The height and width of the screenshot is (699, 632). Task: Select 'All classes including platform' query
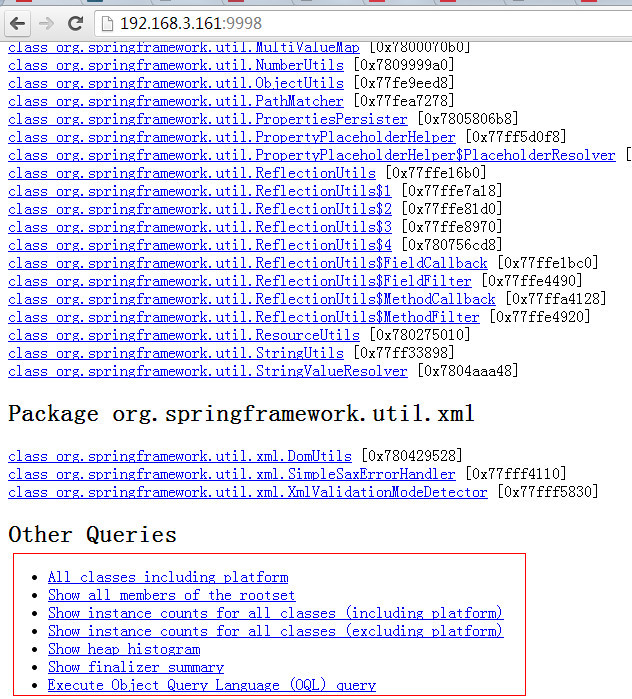click(168, 577)
